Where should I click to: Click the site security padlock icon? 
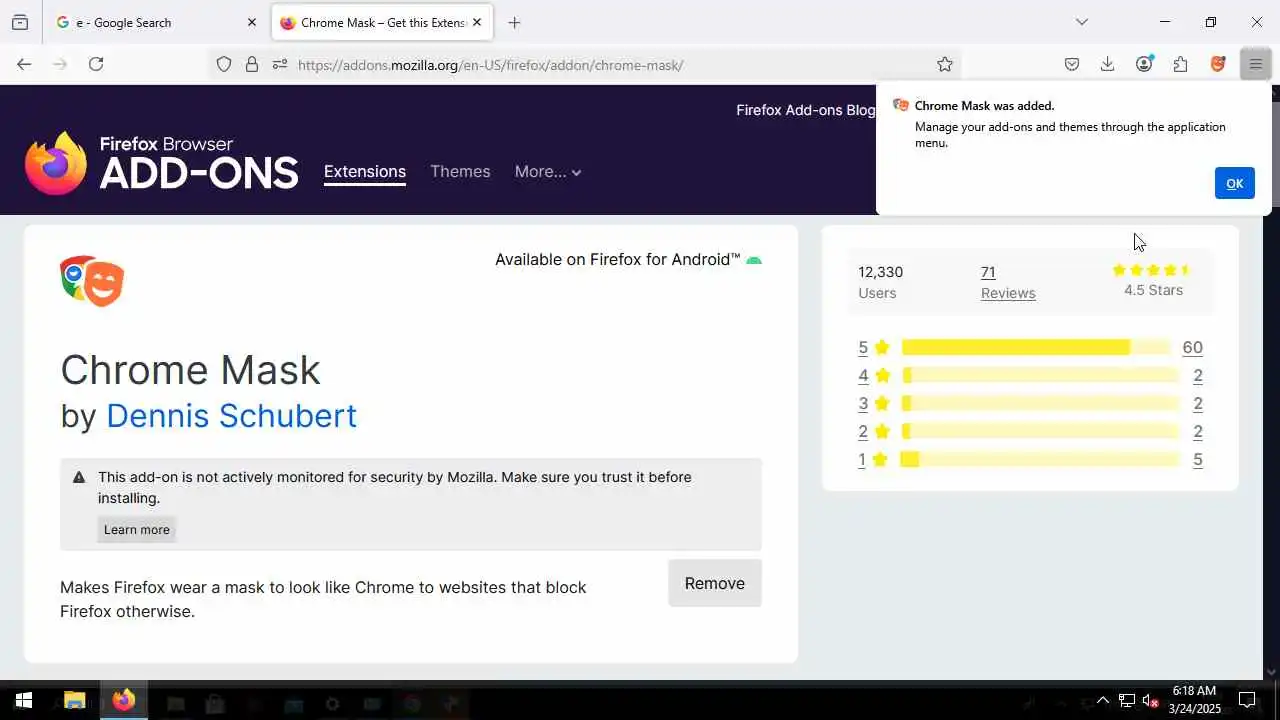pos(252,64)
